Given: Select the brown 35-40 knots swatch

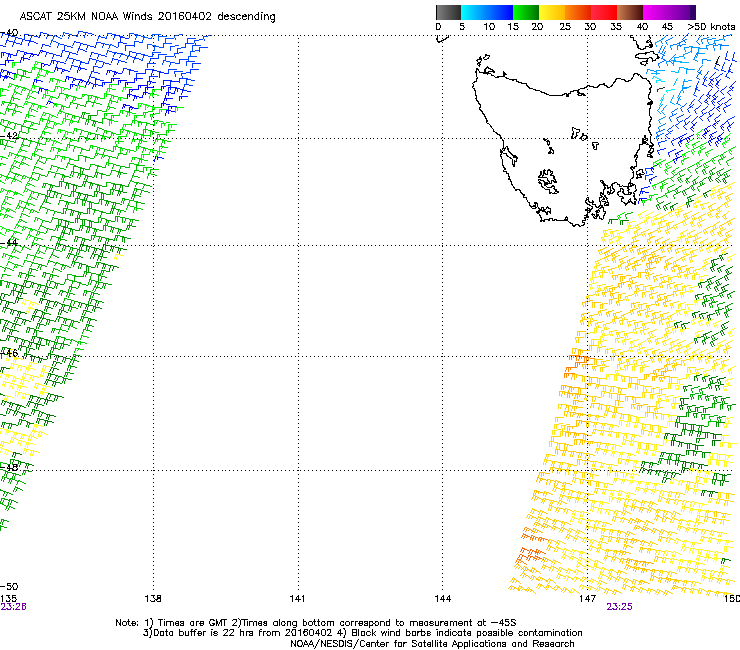Looking at the screenshot, I should (630, 12).
